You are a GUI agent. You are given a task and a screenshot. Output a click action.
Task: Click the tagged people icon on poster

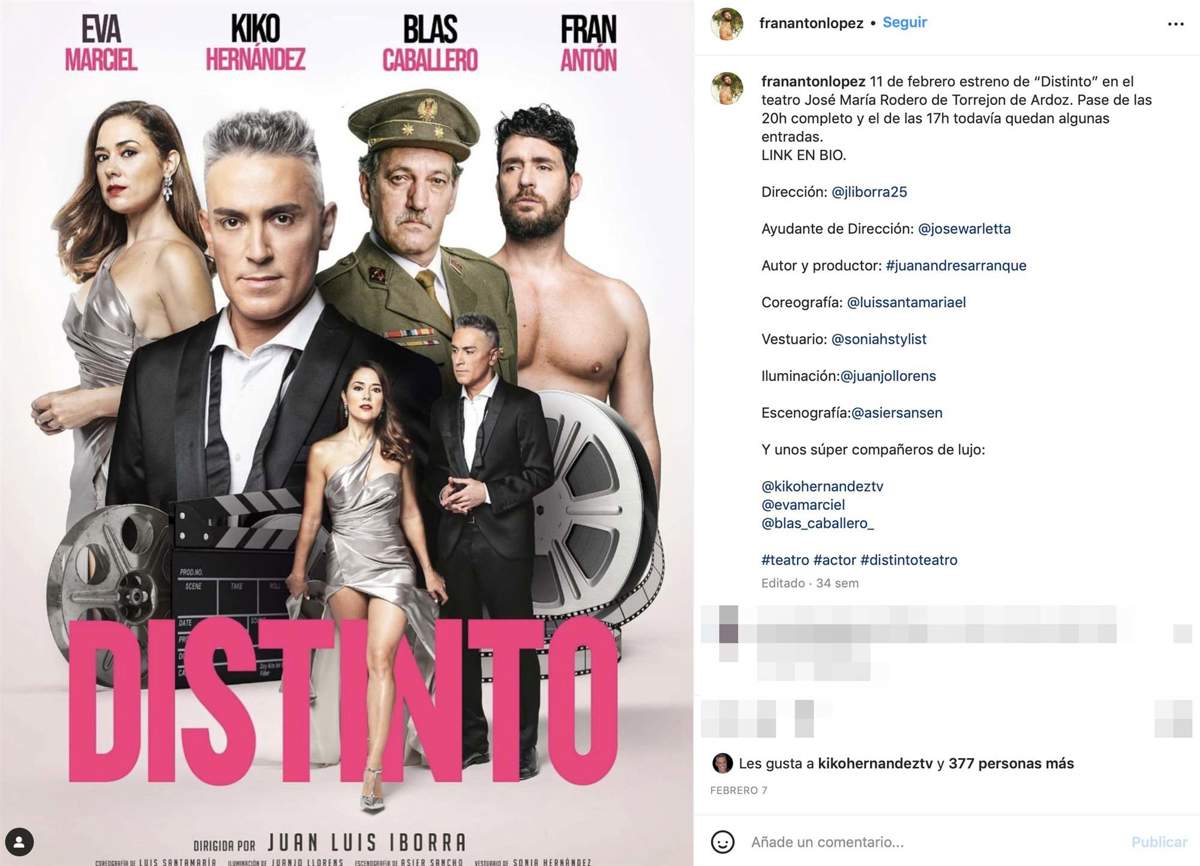tap(19, 841)
